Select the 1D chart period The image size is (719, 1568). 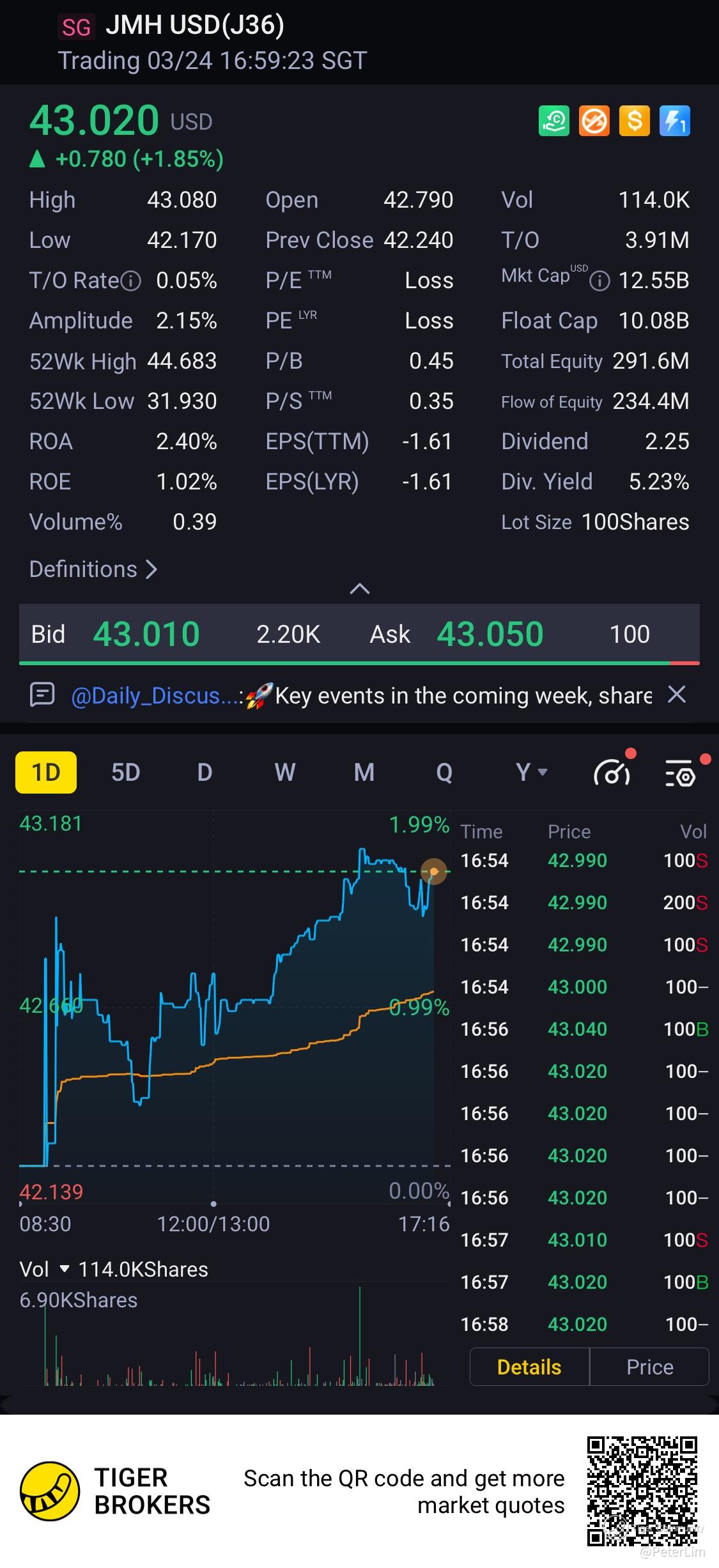click(x=46, y=772)
